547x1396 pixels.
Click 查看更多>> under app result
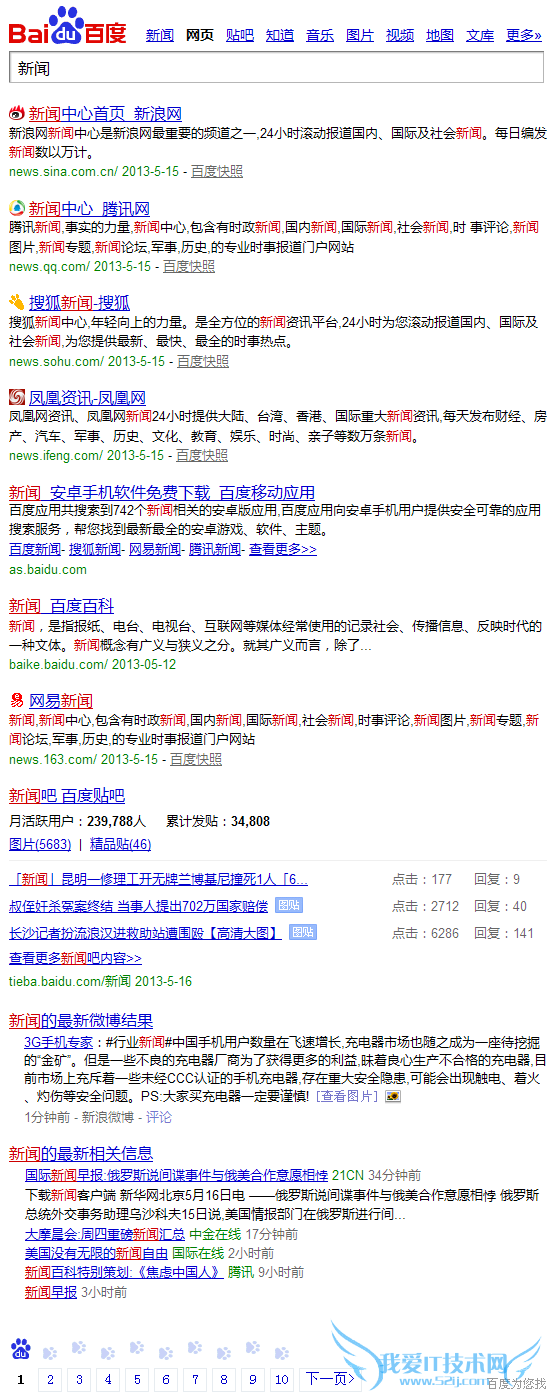tap(283, 549)
